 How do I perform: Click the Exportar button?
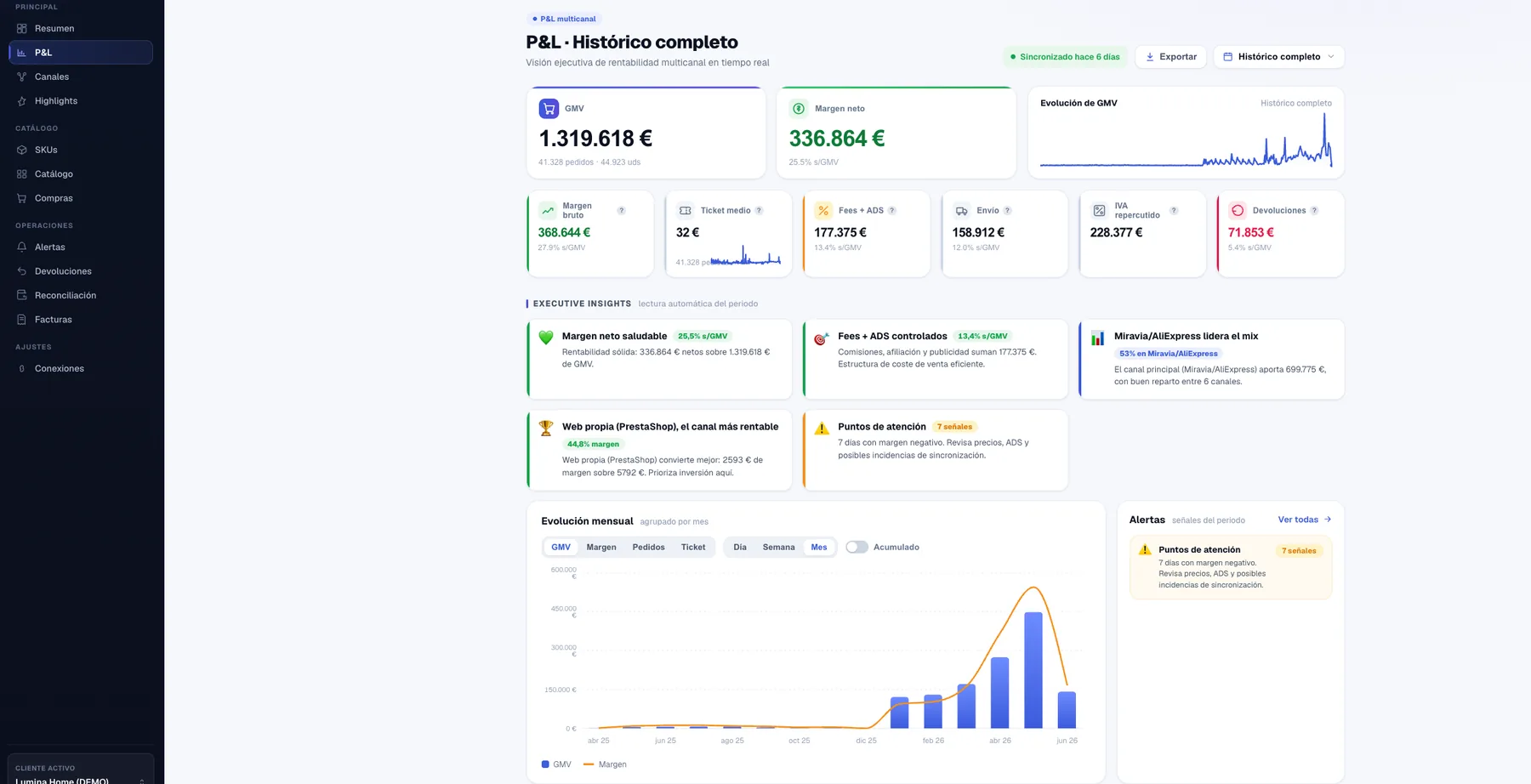click(x=1171, y=57)
